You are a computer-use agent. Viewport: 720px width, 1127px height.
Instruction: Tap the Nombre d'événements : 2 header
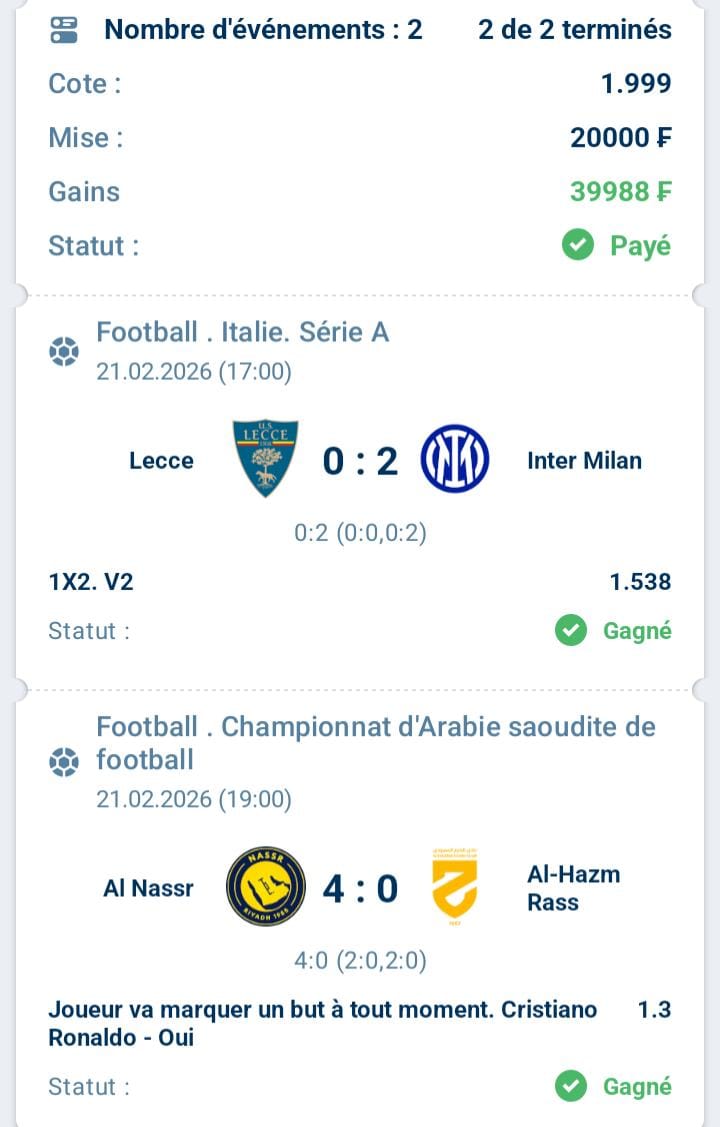[x=263, y=30]
